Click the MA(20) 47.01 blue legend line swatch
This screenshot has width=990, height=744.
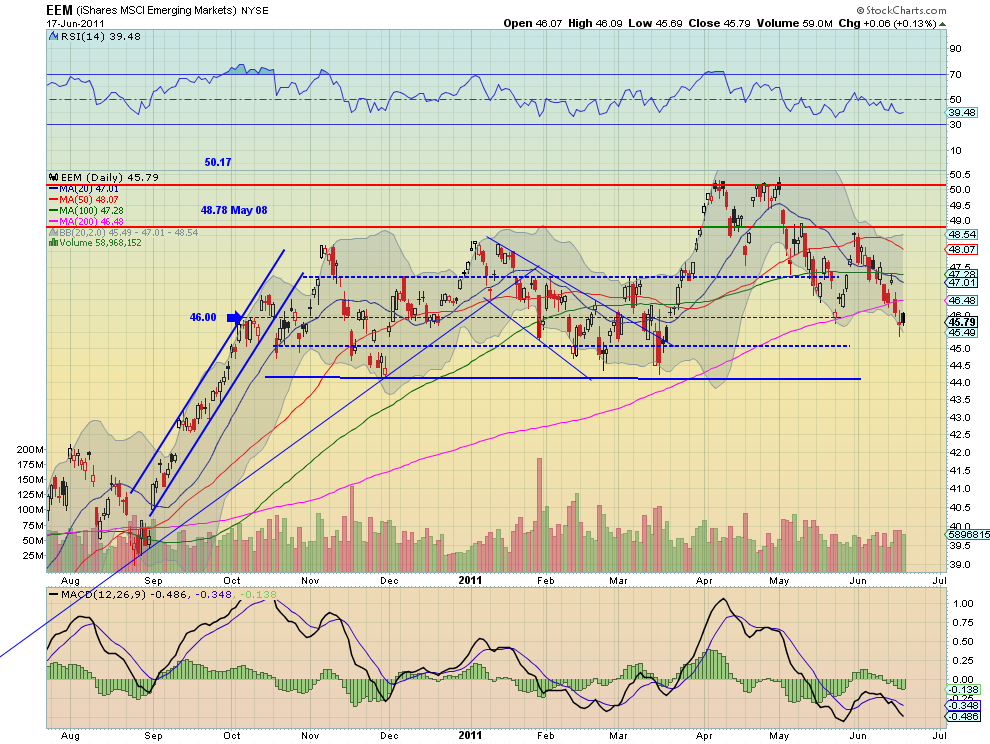(53, 189)
